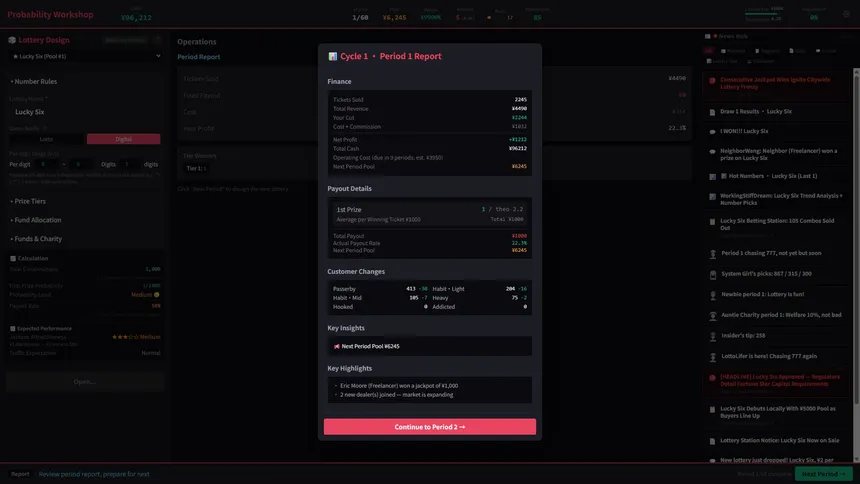Click the Lottery Design dice icon
This screenshot has height=484, width=860.
coord(12,40)
